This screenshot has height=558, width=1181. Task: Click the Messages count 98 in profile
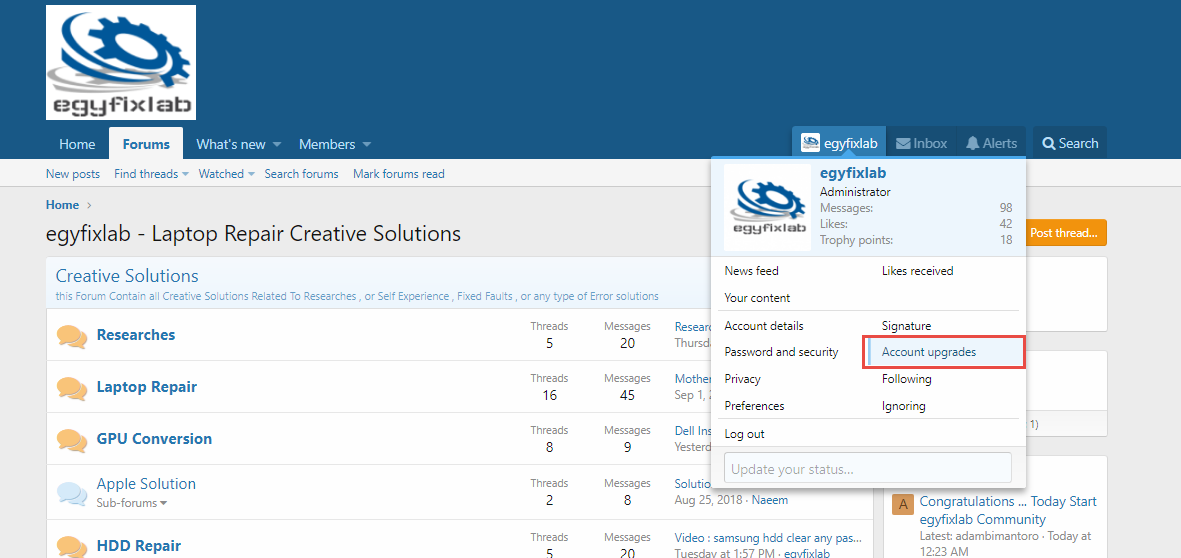(1006, 208)
